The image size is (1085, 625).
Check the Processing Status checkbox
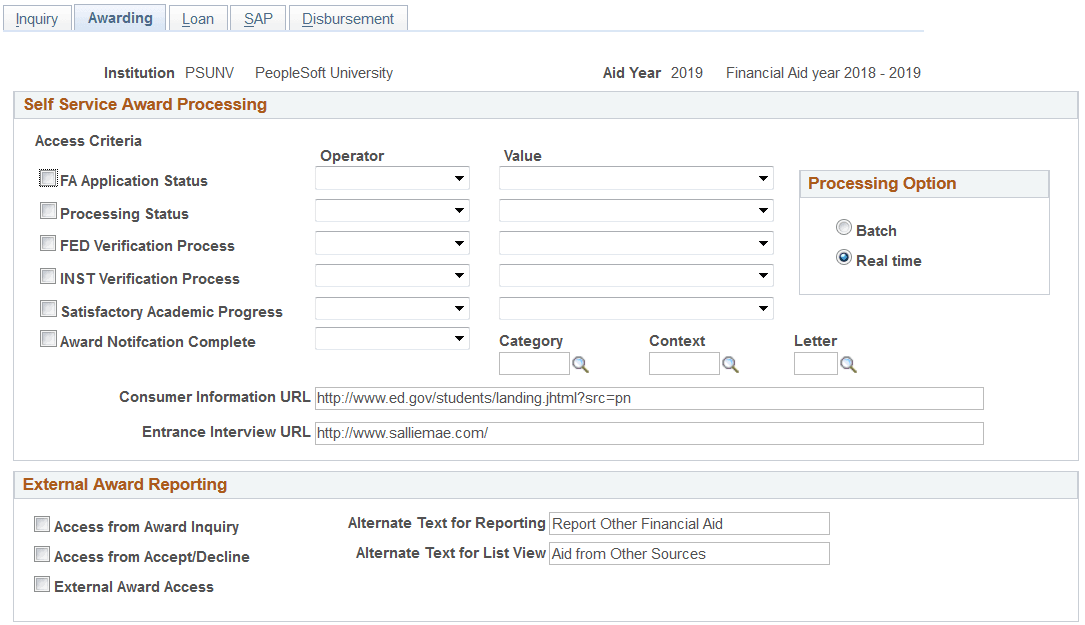pos(48,210)
